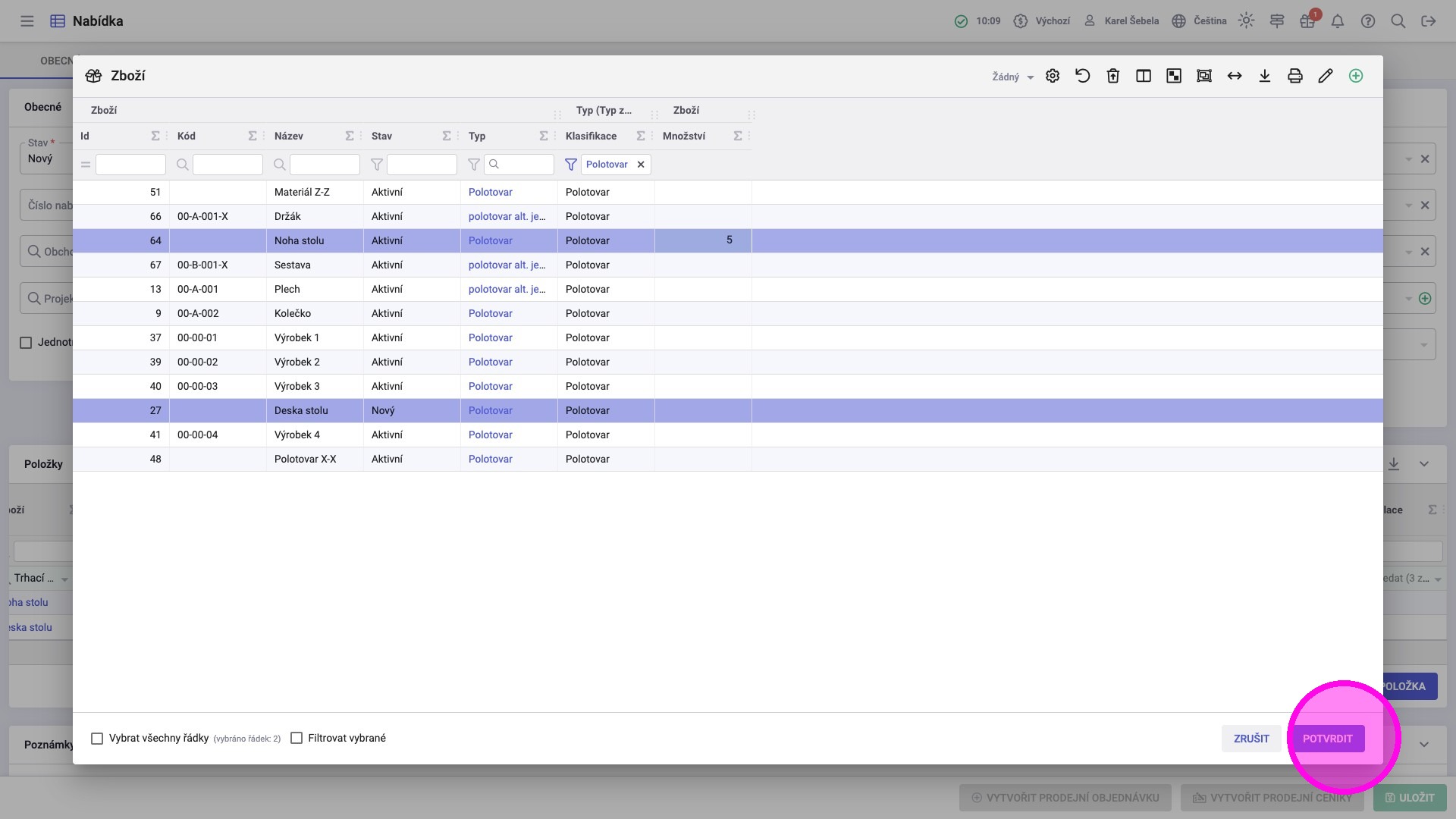Check the Vybrat všechny řádky checkbox
This screenshot has width=1456, height=819.
pyautogui.click(x=97, y=739)
